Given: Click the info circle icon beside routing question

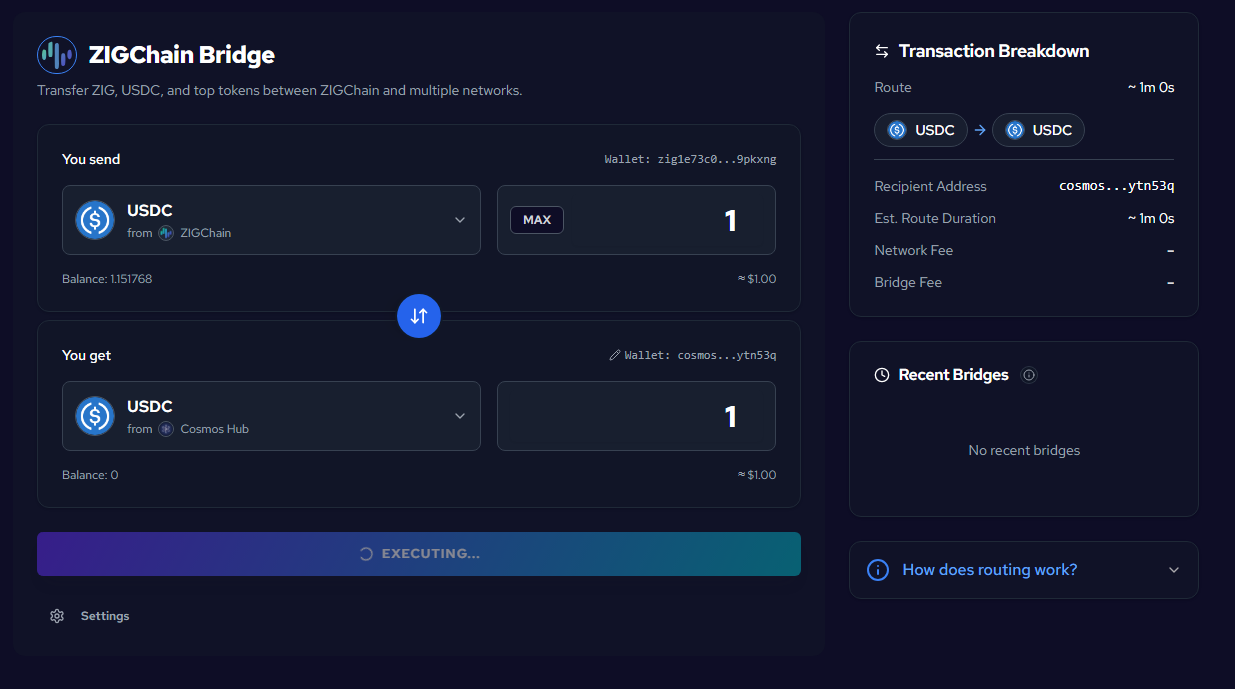Looking at the screenshot, I should (878, 570).
